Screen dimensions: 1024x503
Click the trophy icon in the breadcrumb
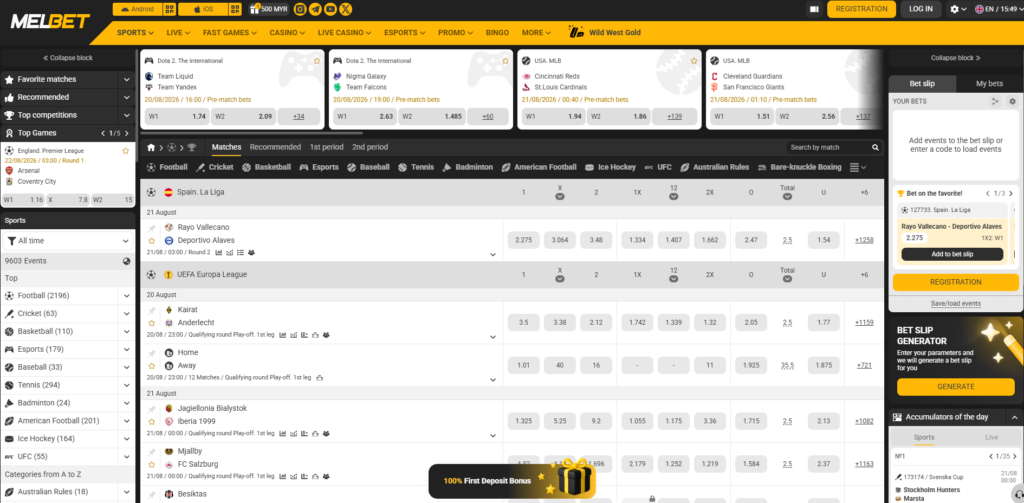point(191,147)
